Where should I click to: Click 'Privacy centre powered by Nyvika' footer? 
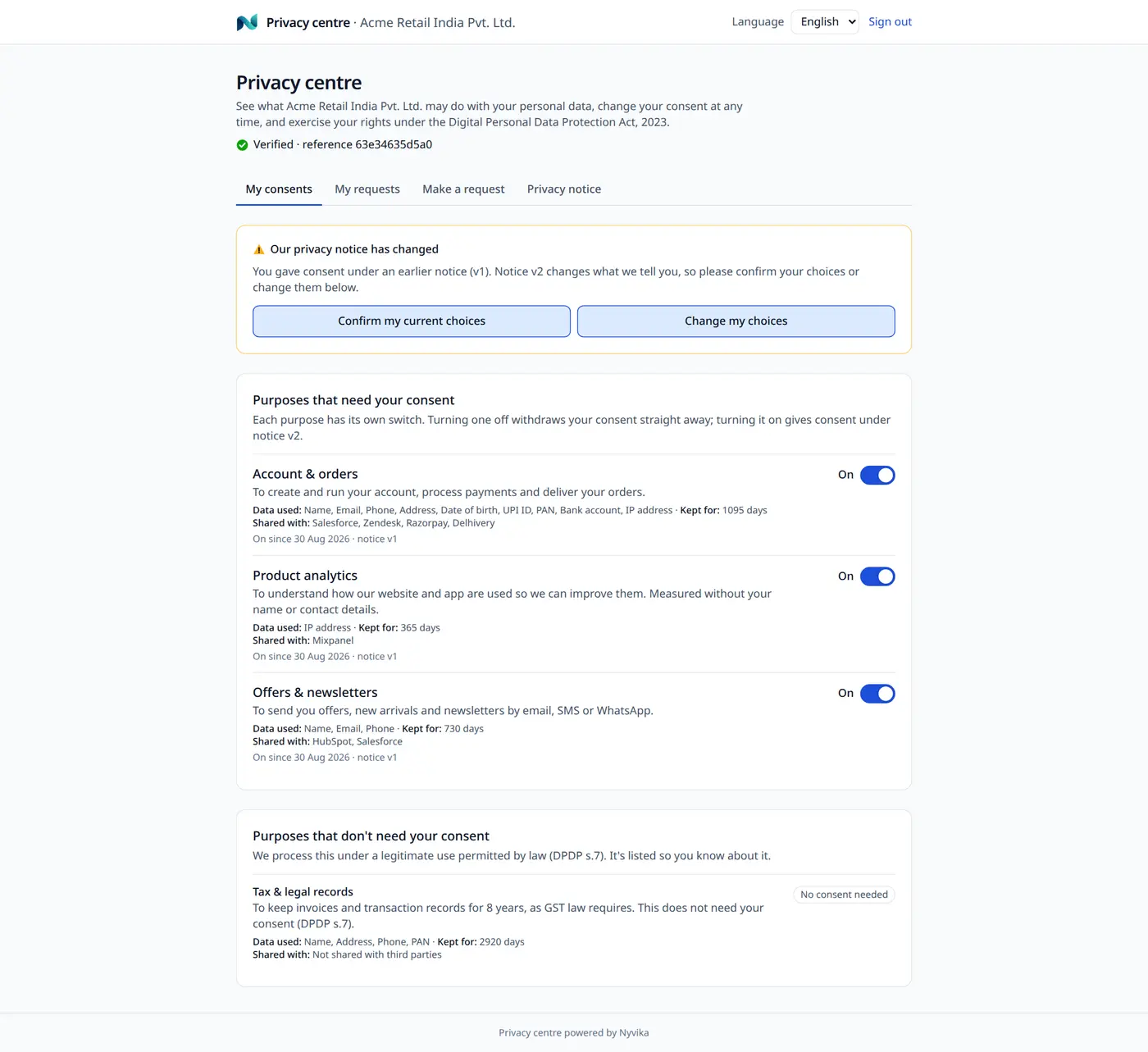[x=574, y=1033]
